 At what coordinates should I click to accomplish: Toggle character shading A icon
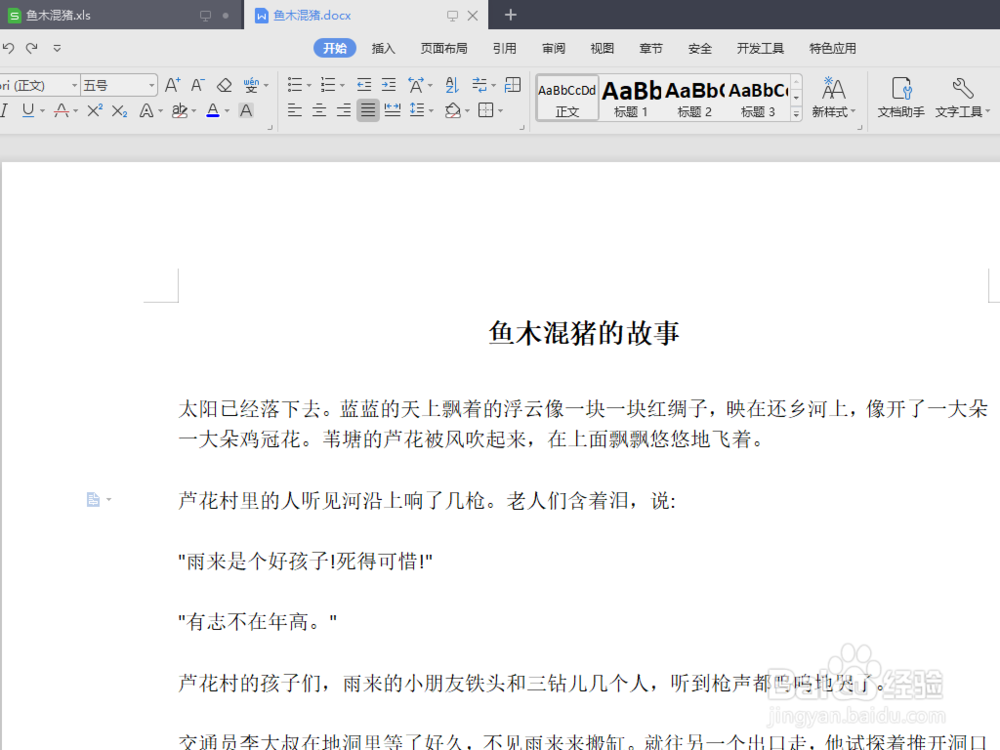point(246,110)
